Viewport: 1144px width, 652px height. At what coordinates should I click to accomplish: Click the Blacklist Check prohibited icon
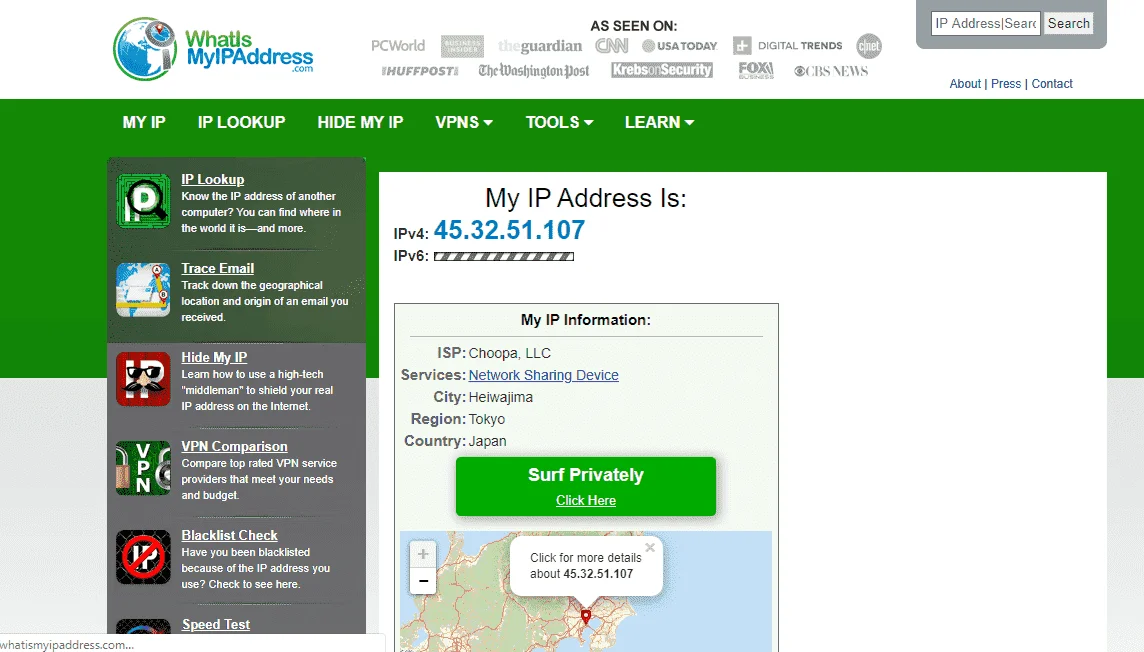(x=144, y=557)
